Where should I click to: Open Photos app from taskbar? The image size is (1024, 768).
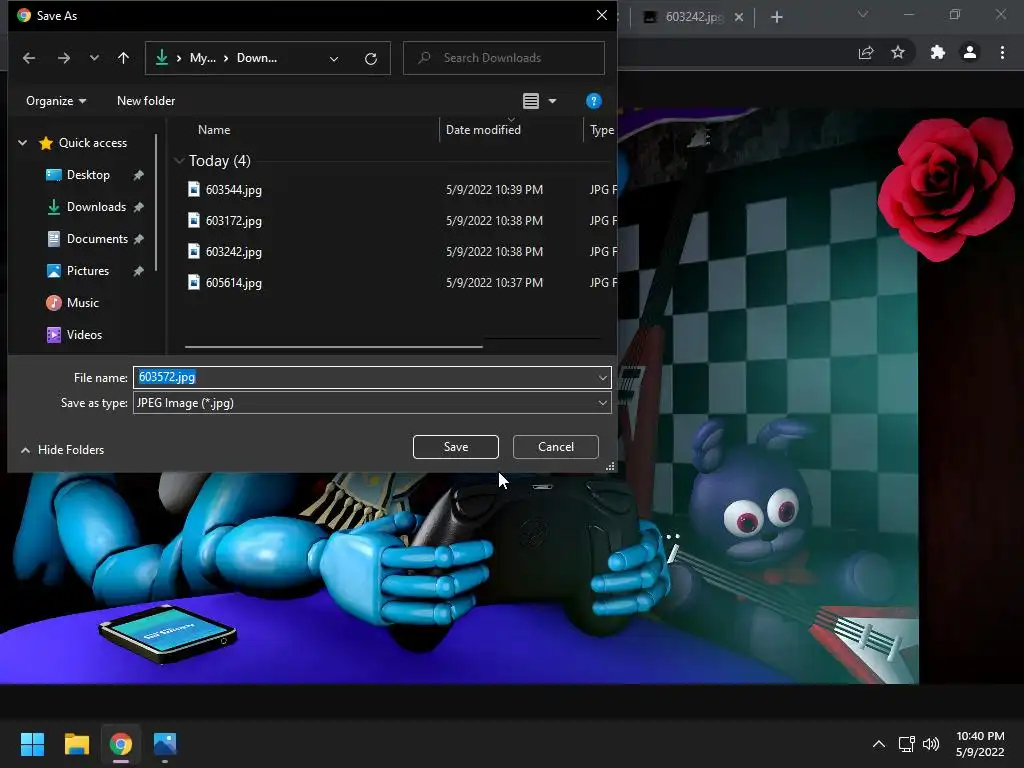(165, 744)
